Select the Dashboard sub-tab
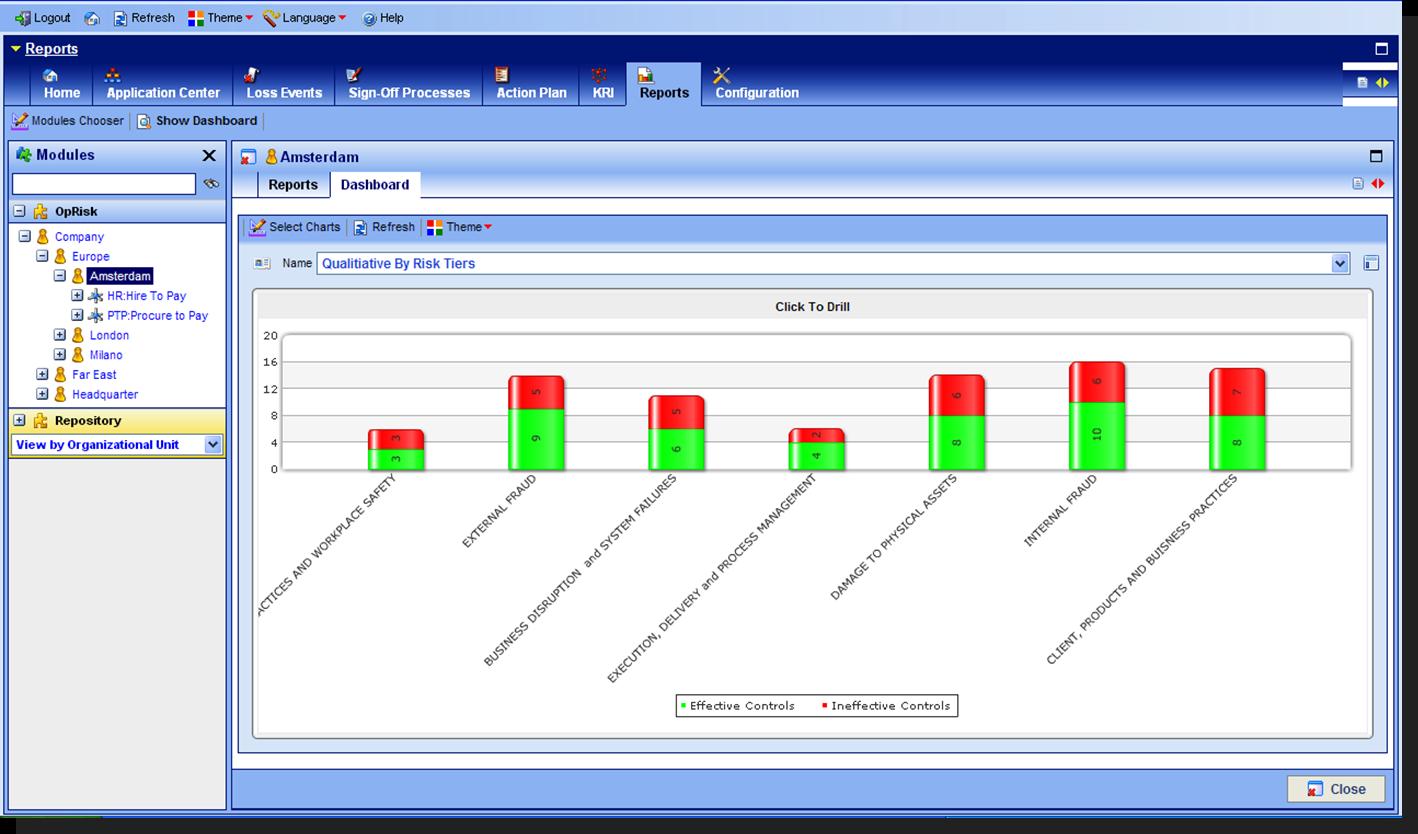1418x834 pixels. point(375,185)
